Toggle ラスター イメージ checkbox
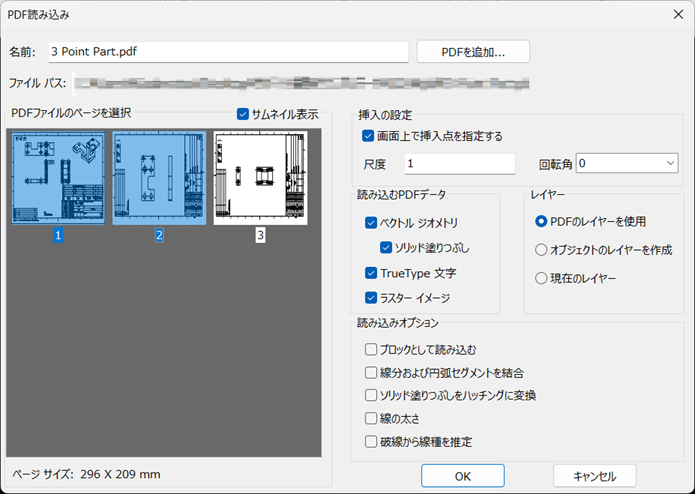The width and height of the screenshot is (695, 494). pyautogui.click(x=371, y=298)
